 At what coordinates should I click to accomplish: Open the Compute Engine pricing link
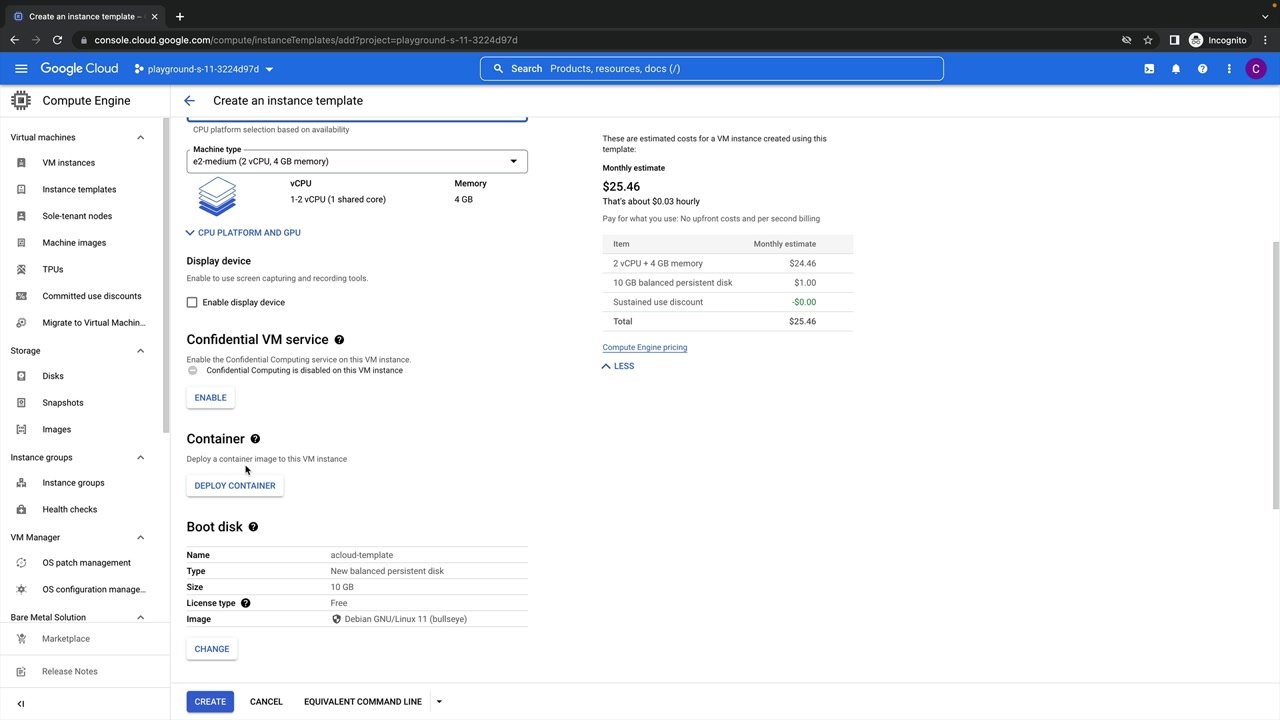pyautogui.click(x=644, y=347)
